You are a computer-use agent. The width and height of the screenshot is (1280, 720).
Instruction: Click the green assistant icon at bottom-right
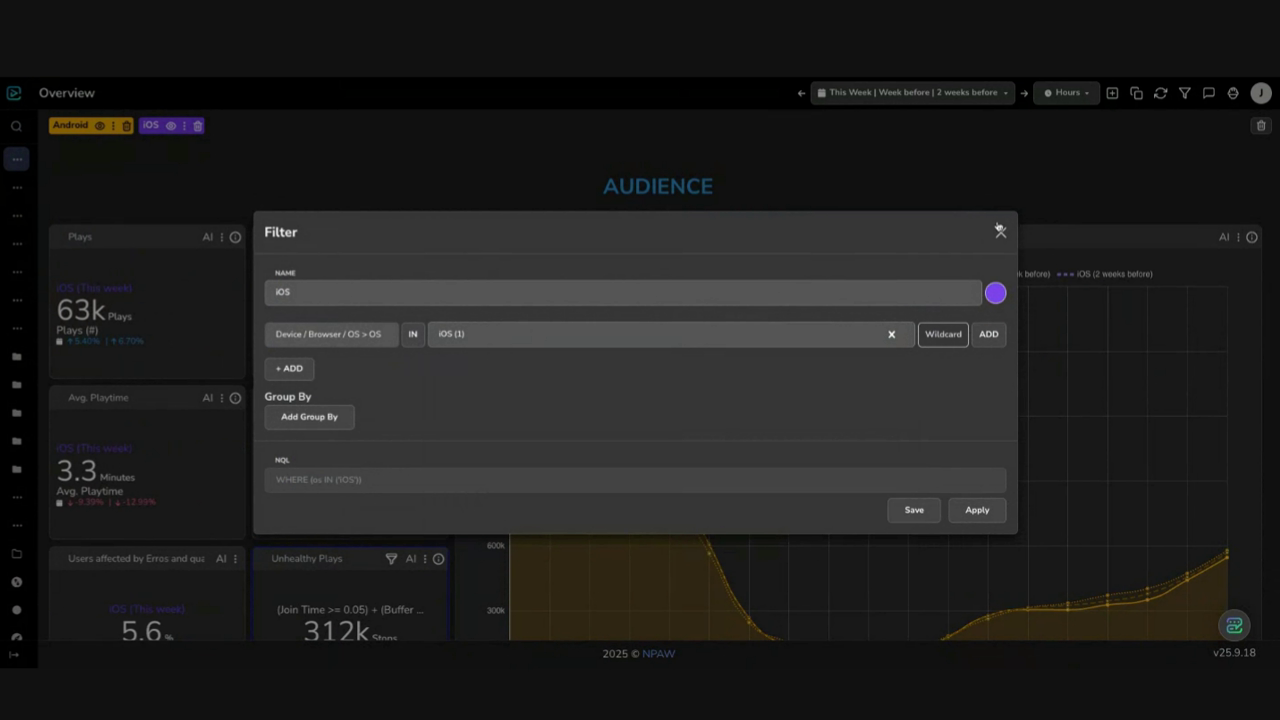coord(1235,626)
